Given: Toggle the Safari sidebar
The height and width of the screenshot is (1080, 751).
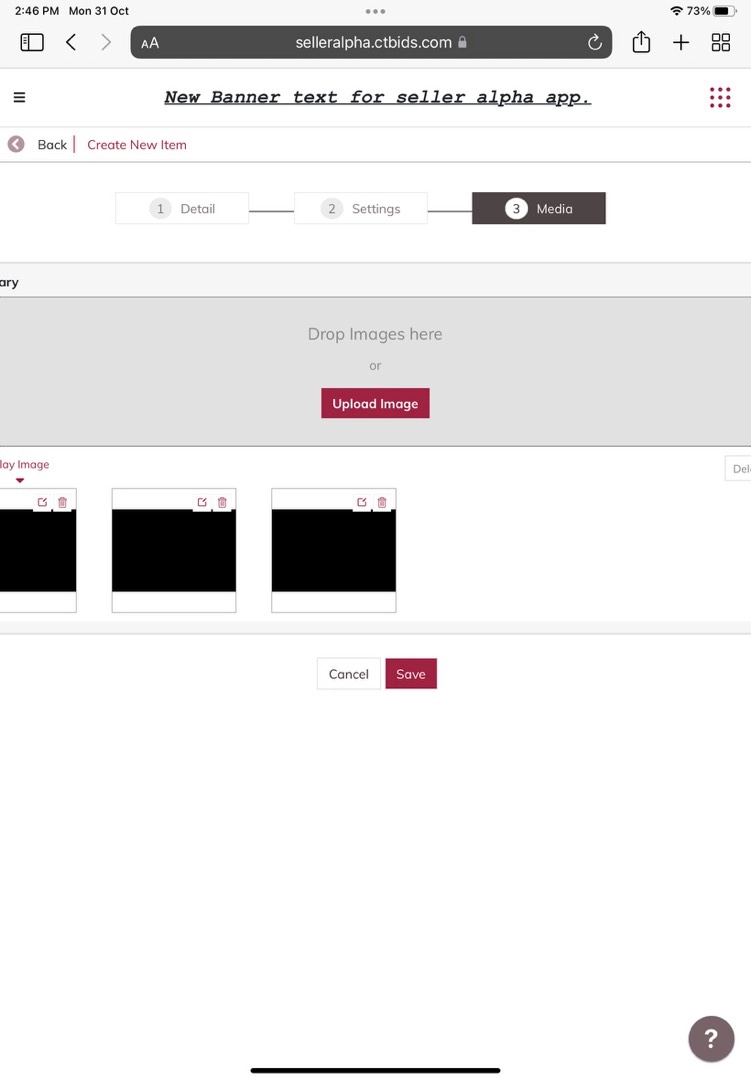Looking at the screenshot, I should (32, 42).
